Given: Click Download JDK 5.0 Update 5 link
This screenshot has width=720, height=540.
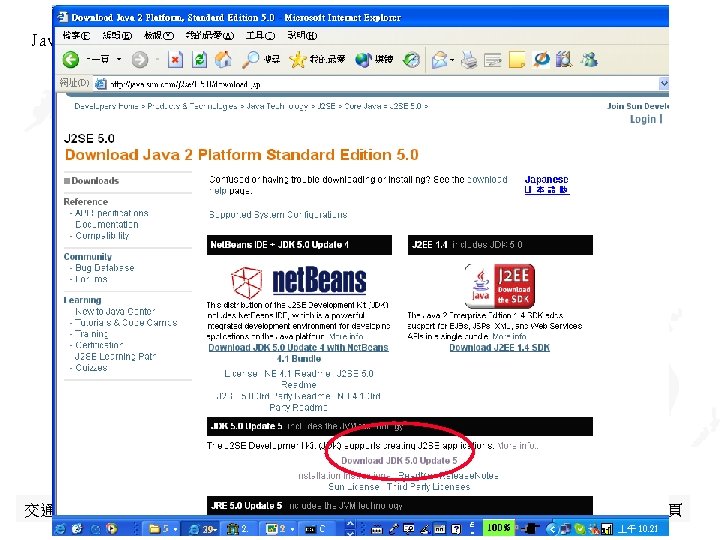Looking at the screenshot, I should tap(399, 460).
